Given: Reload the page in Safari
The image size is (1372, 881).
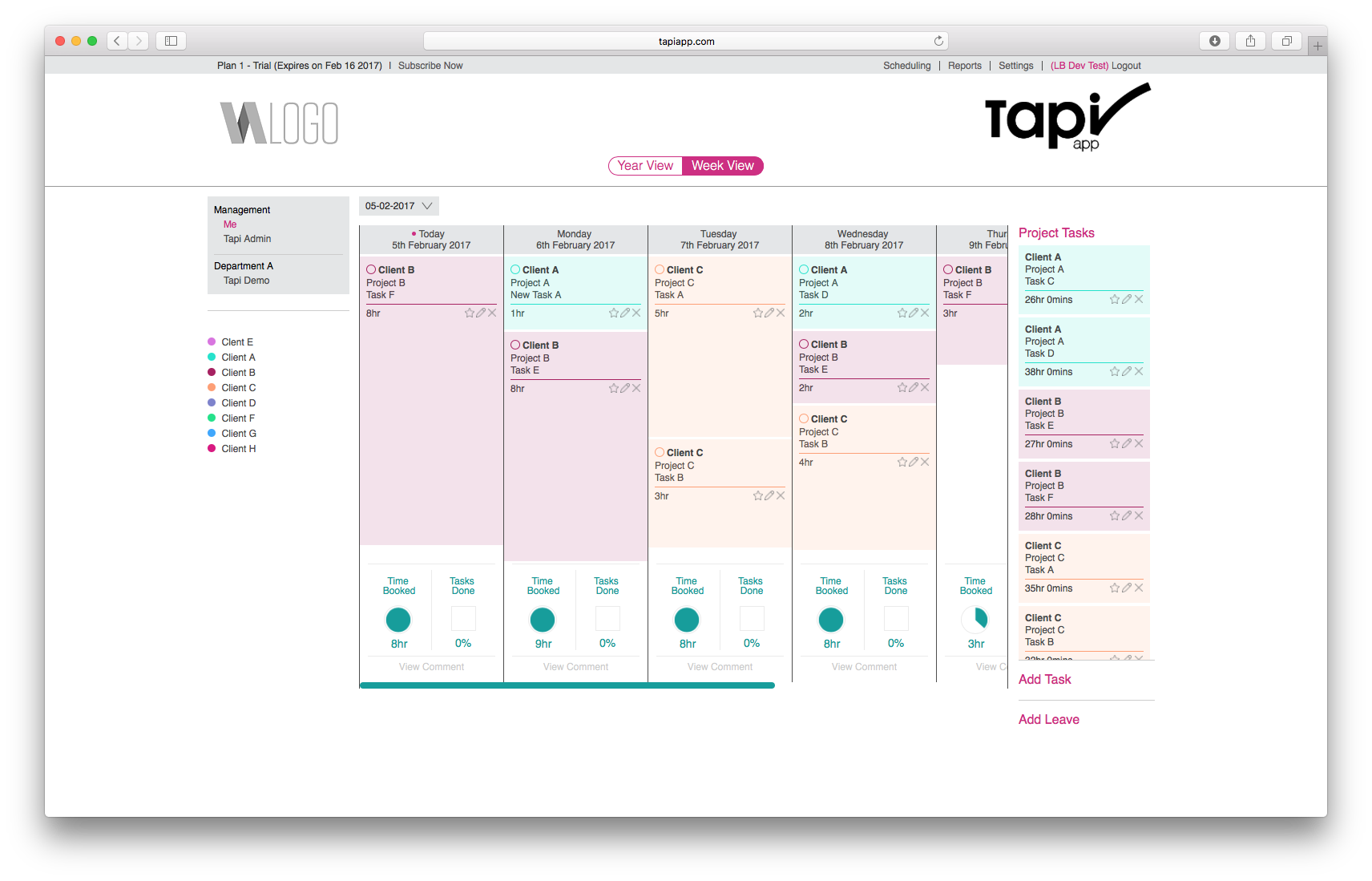Looking at the screenshot, I should coord(938,41).
